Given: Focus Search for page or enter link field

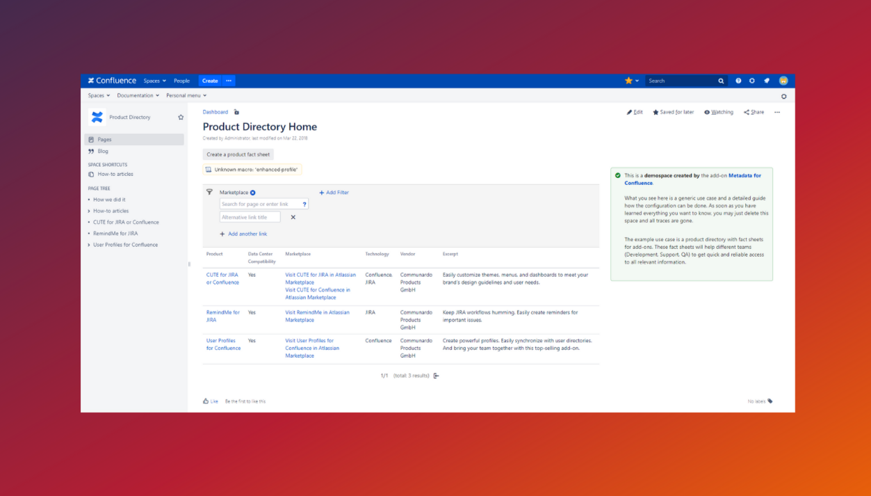Looking at the screenshot, I should coord(264,204).
